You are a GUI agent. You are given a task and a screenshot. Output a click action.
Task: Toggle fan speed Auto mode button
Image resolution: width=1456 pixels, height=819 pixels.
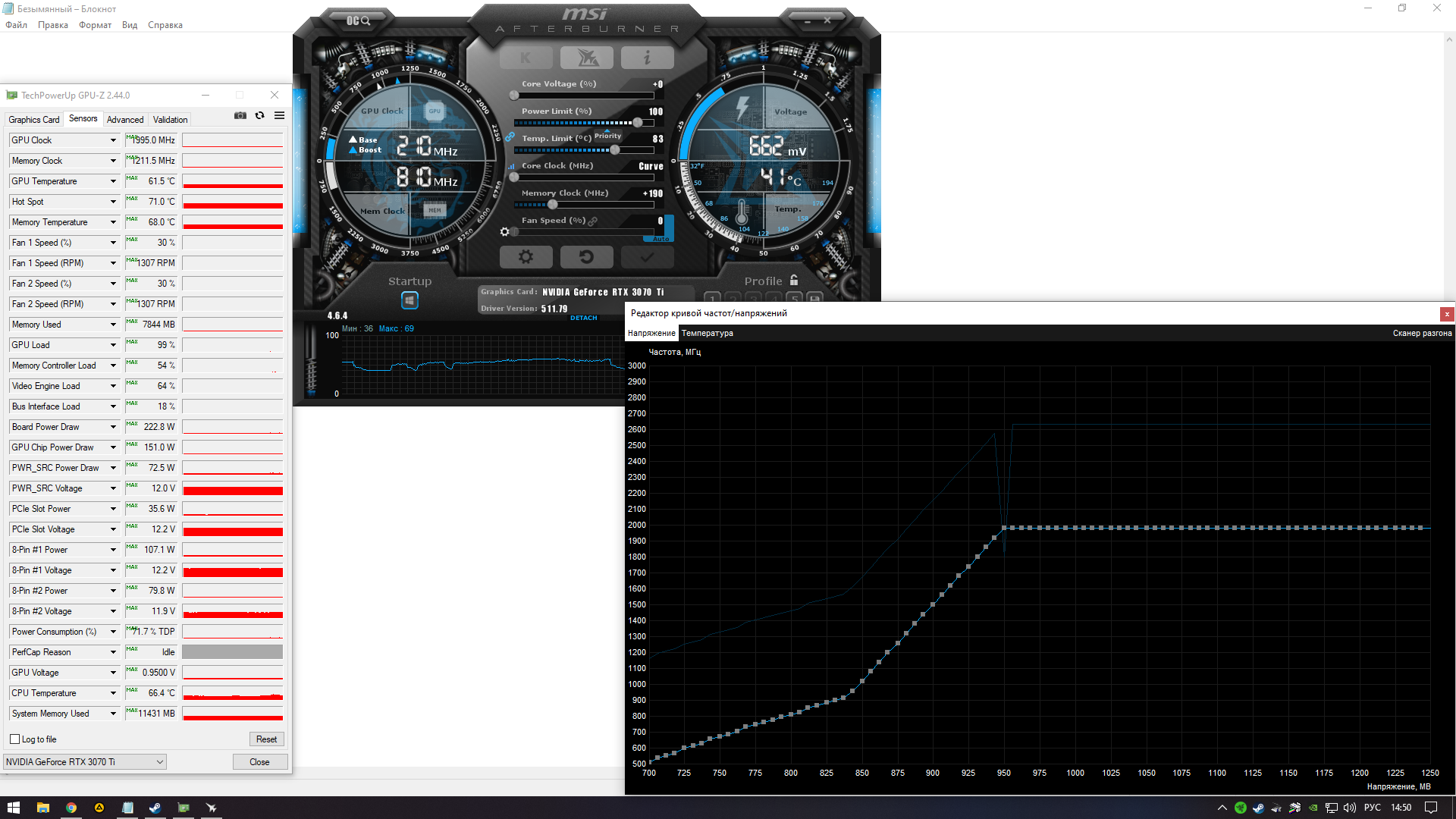point(661,239)
